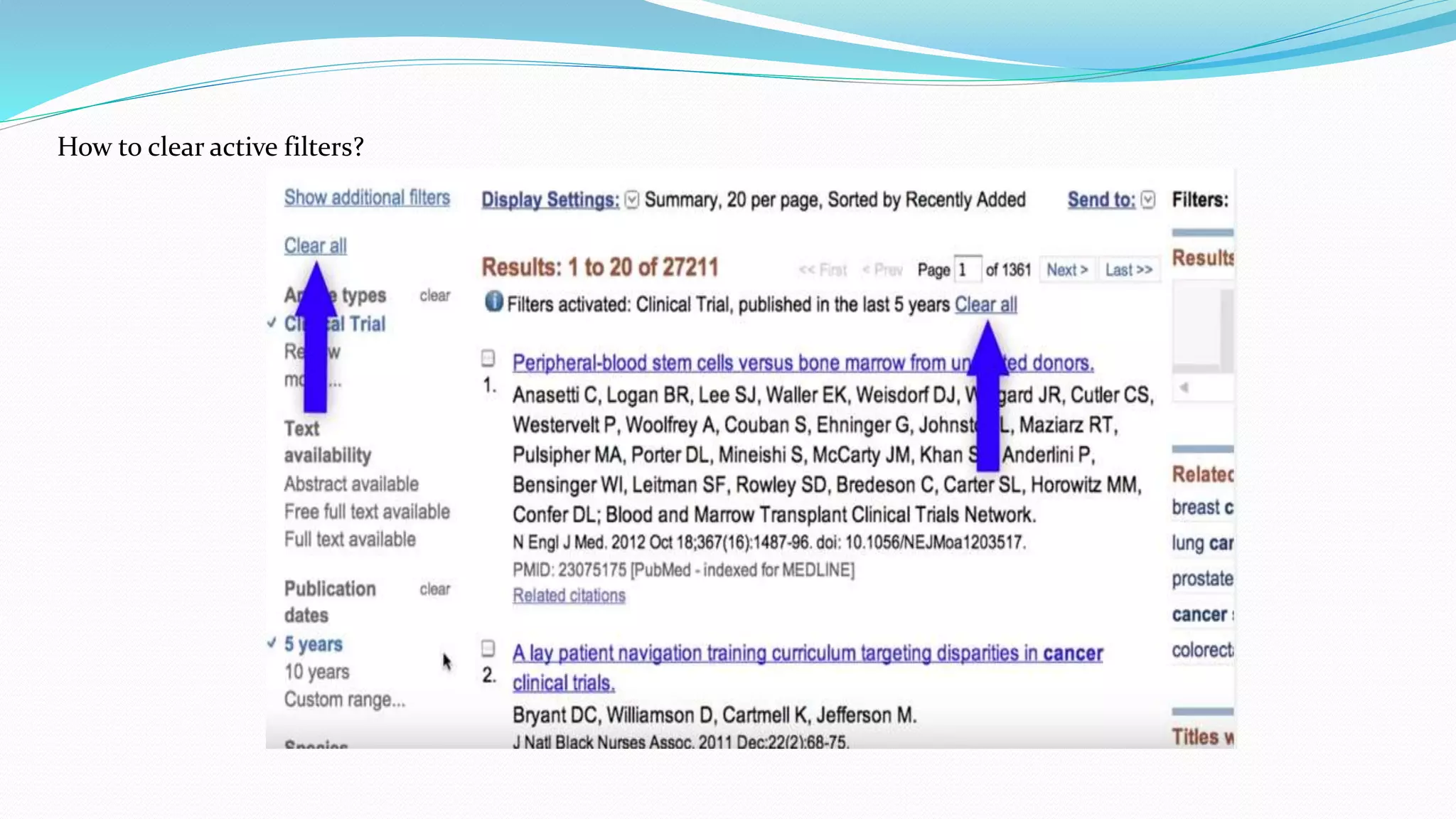Choose Custom range date option
1456x819 pixels.
tap(345, 700)
